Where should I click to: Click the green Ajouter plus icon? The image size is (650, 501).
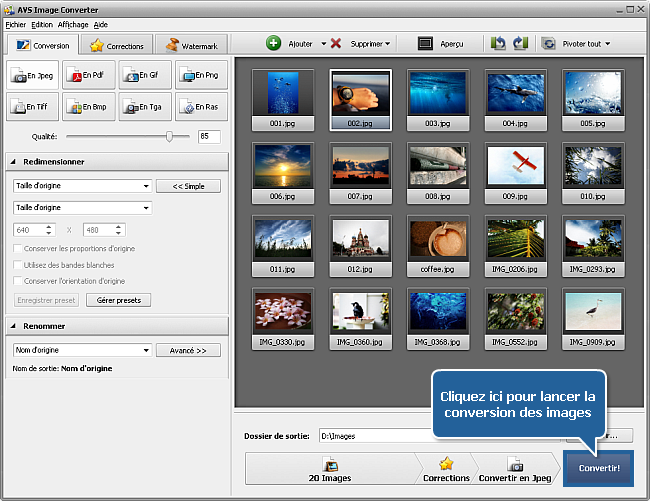(x=273, y=44)
